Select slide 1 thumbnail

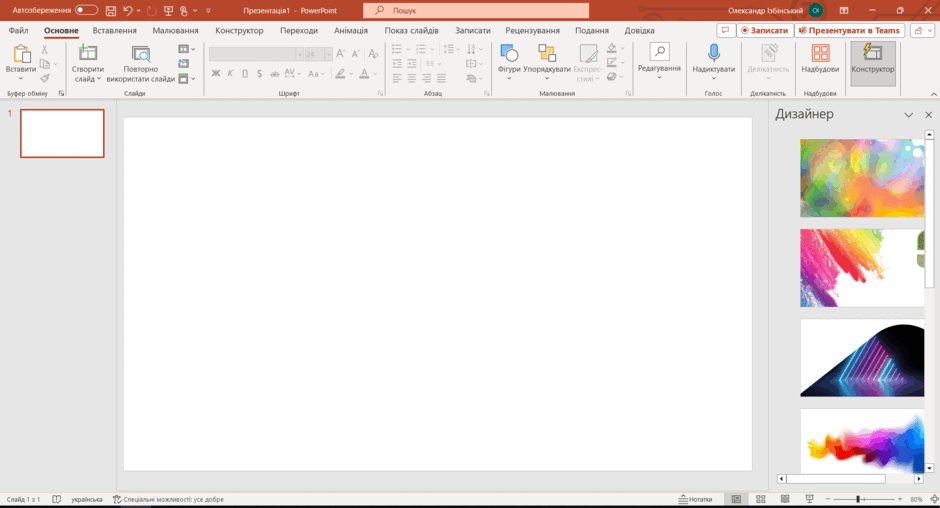(62, 133)
